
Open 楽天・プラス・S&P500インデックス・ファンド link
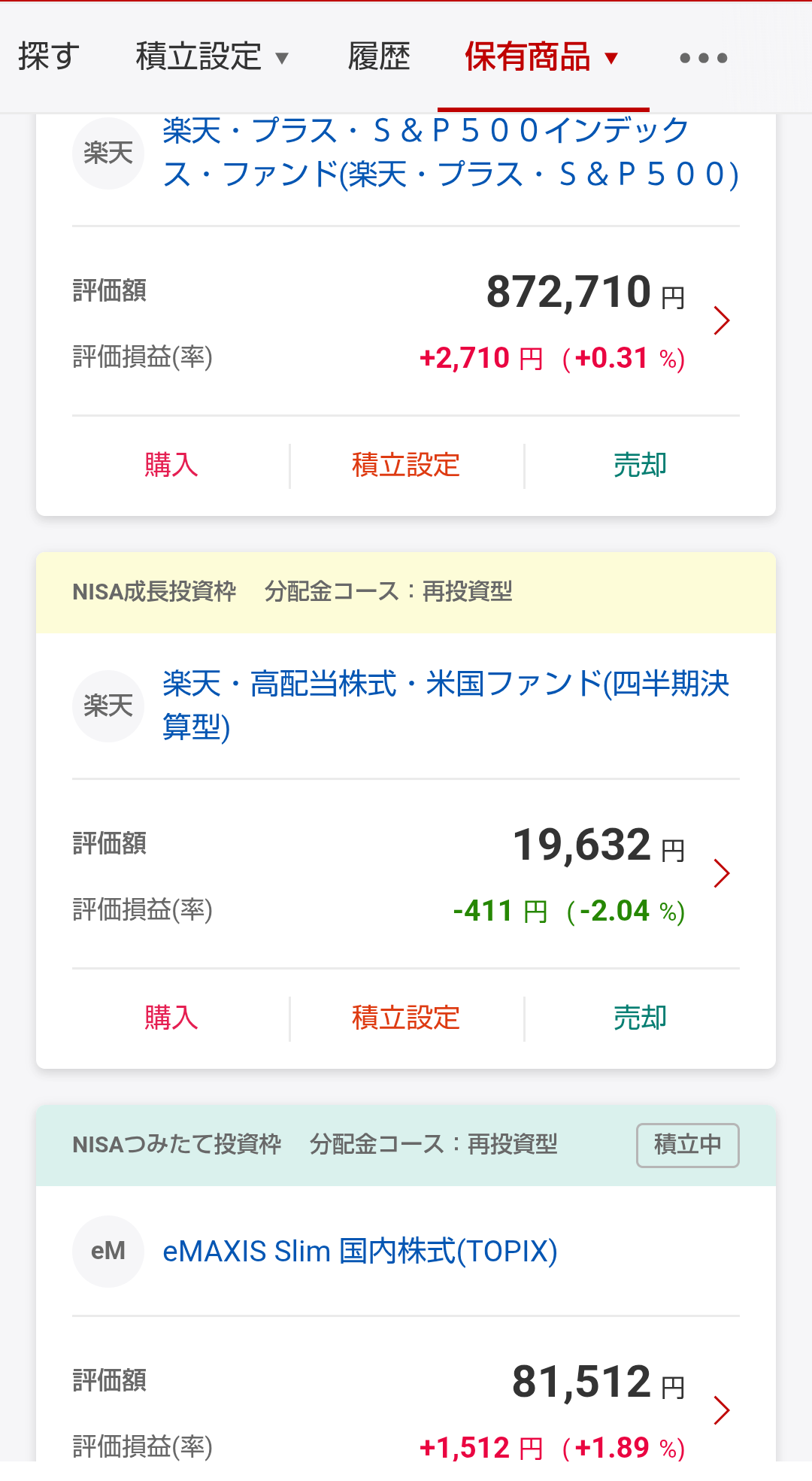coord(450,153)
